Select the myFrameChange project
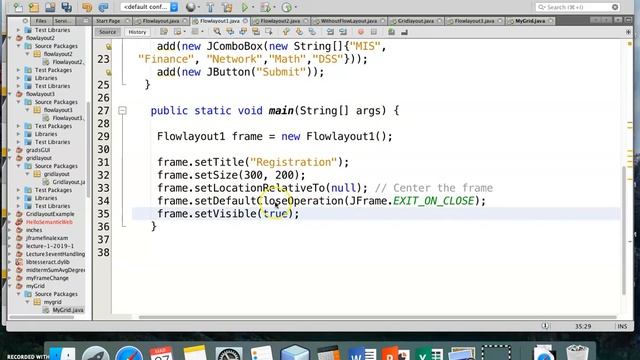The image size is (640, 360). 47,278
